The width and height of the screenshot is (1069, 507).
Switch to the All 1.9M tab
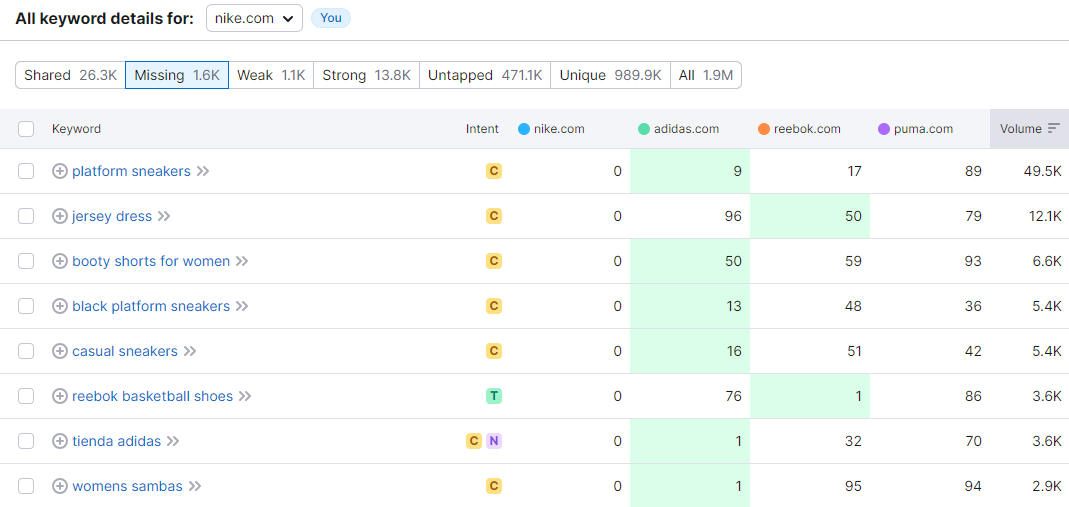706,76
